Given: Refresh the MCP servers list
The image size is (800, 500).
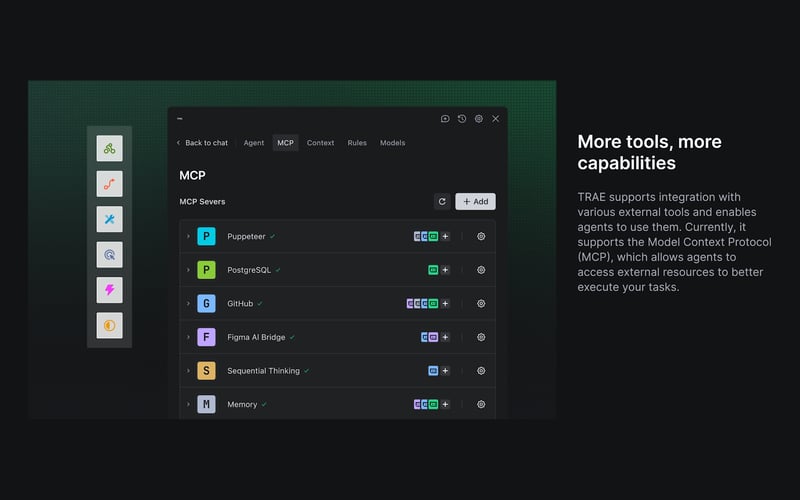Looking at the screenshot, I should pos(442,202).
